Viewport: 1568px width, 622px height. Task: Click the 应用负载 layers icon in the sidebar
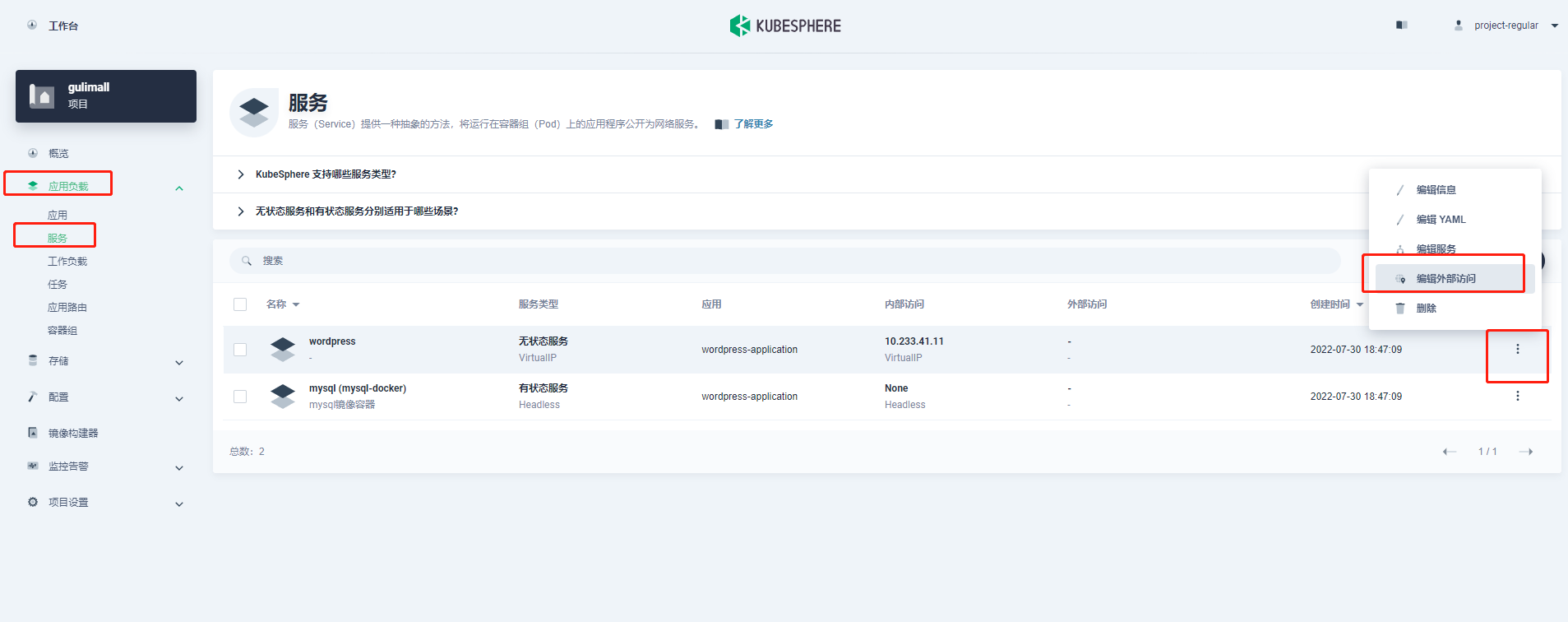tap(33, 186)
